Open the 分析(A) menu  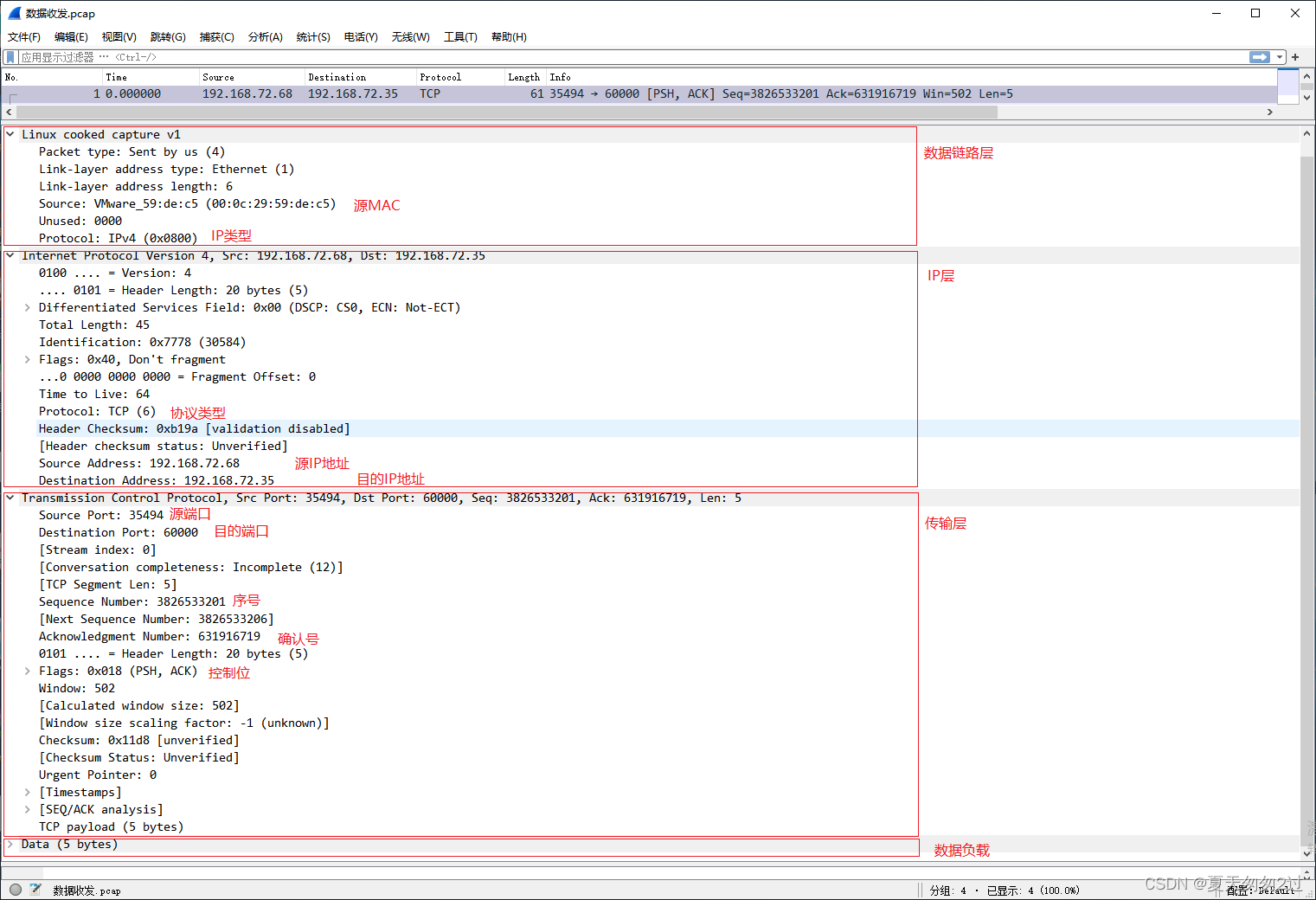click(265, 37)
